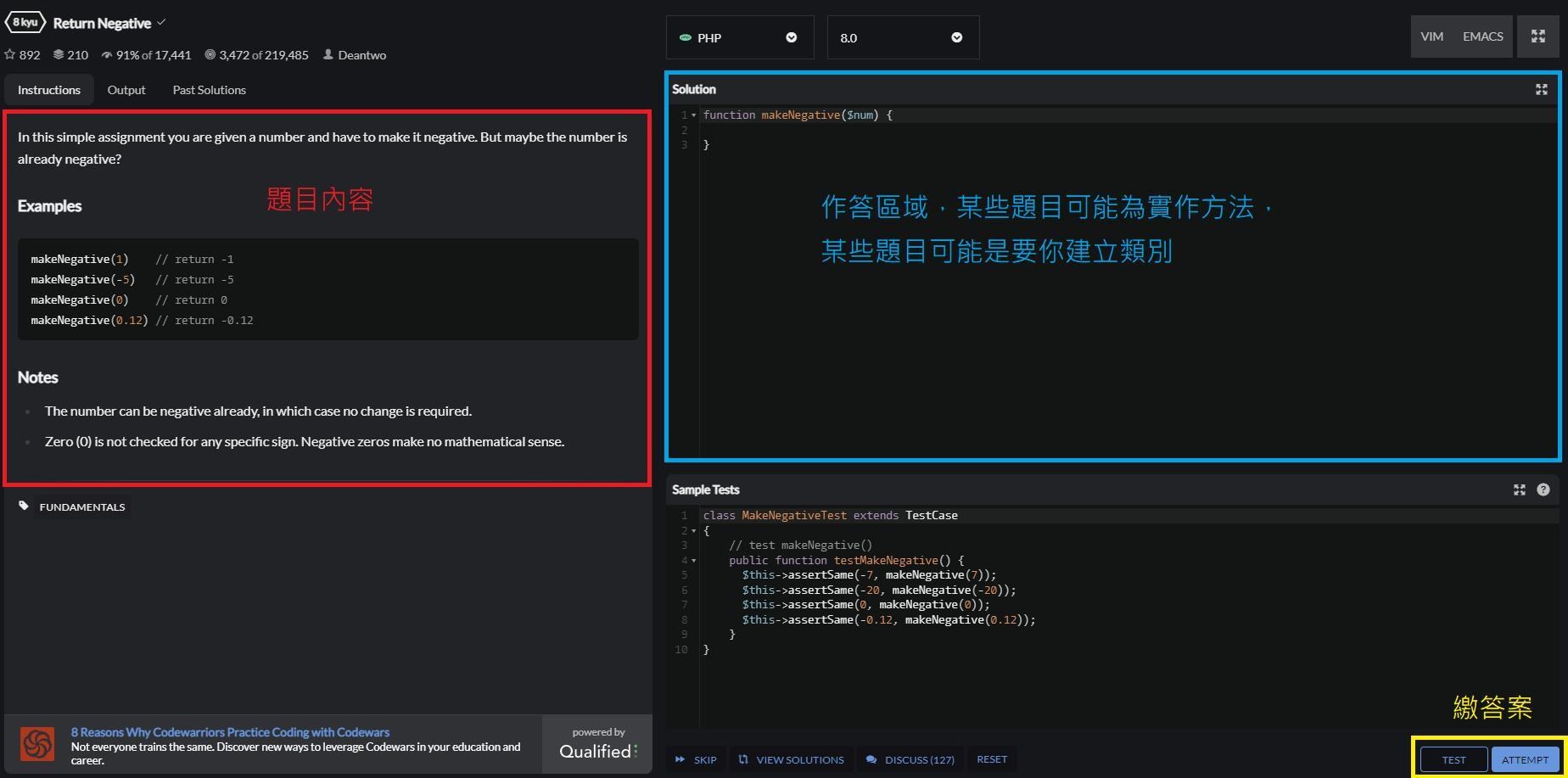
Task: Enable VIM keybindings
Action: click(1431, 36)
